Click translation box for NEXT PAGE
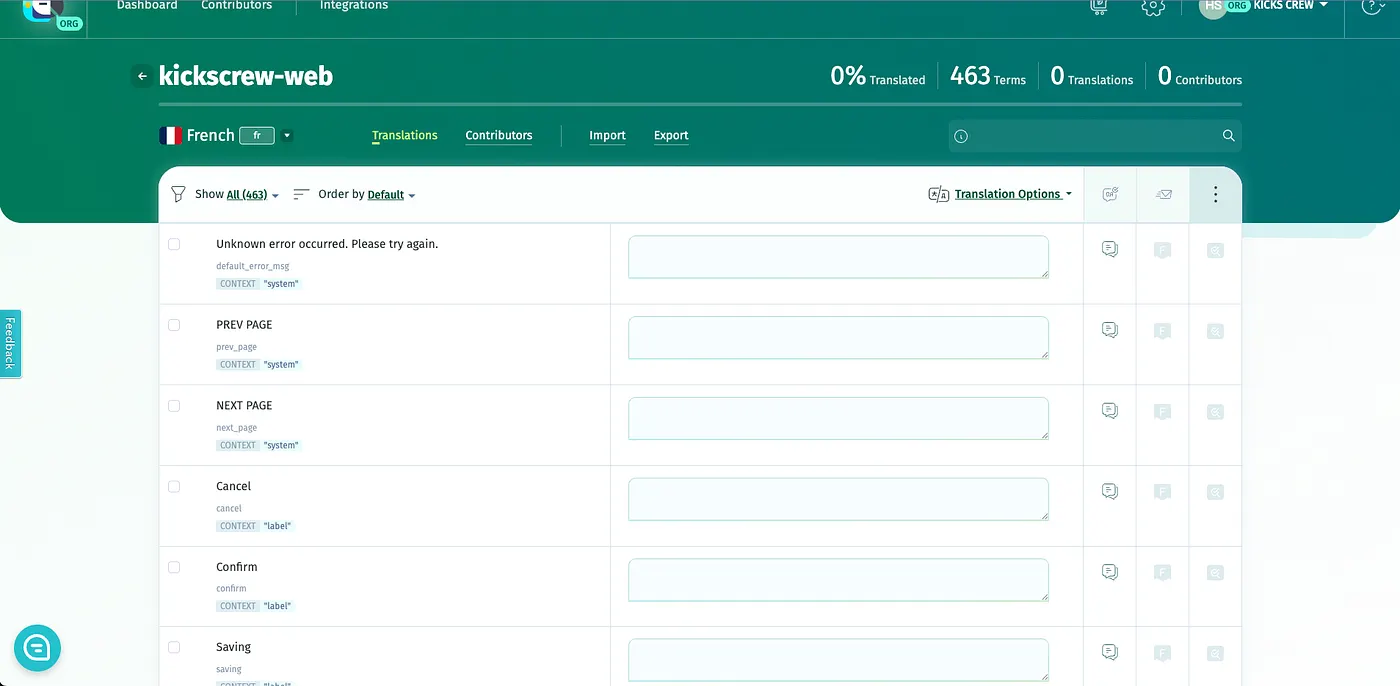 tap(838, 418)
